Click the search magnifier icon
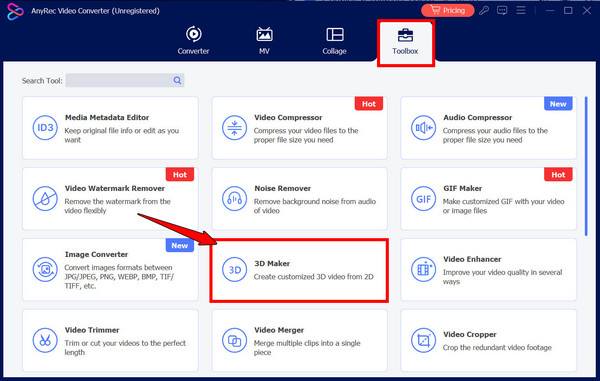Viewport: 600px width, 381px height. 177,80
